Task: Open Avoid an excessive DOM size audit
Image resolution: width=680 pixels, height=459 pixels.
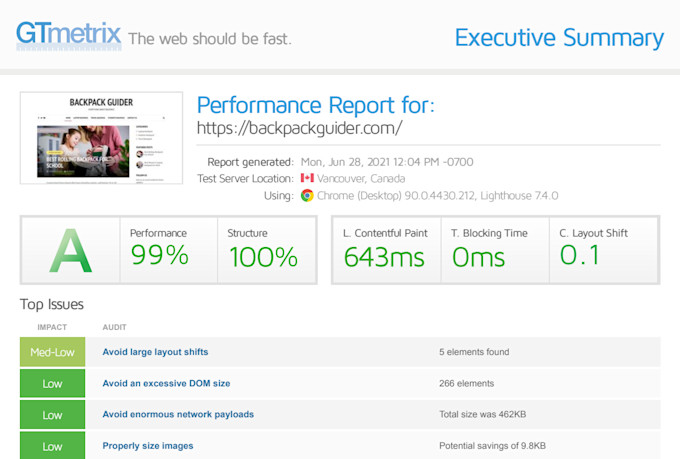Action: click(166, 384)
